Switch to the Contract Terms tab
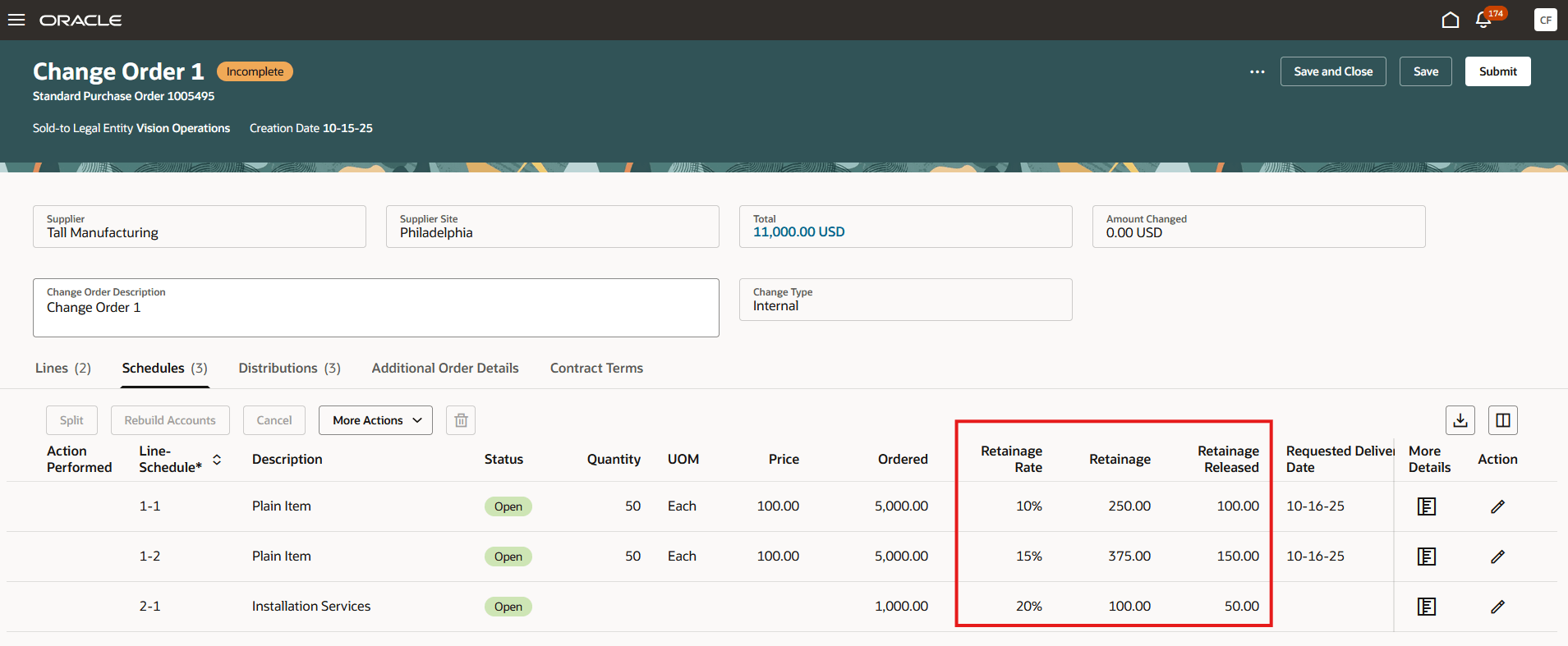 pyautogui.click(x=596, y=368)
